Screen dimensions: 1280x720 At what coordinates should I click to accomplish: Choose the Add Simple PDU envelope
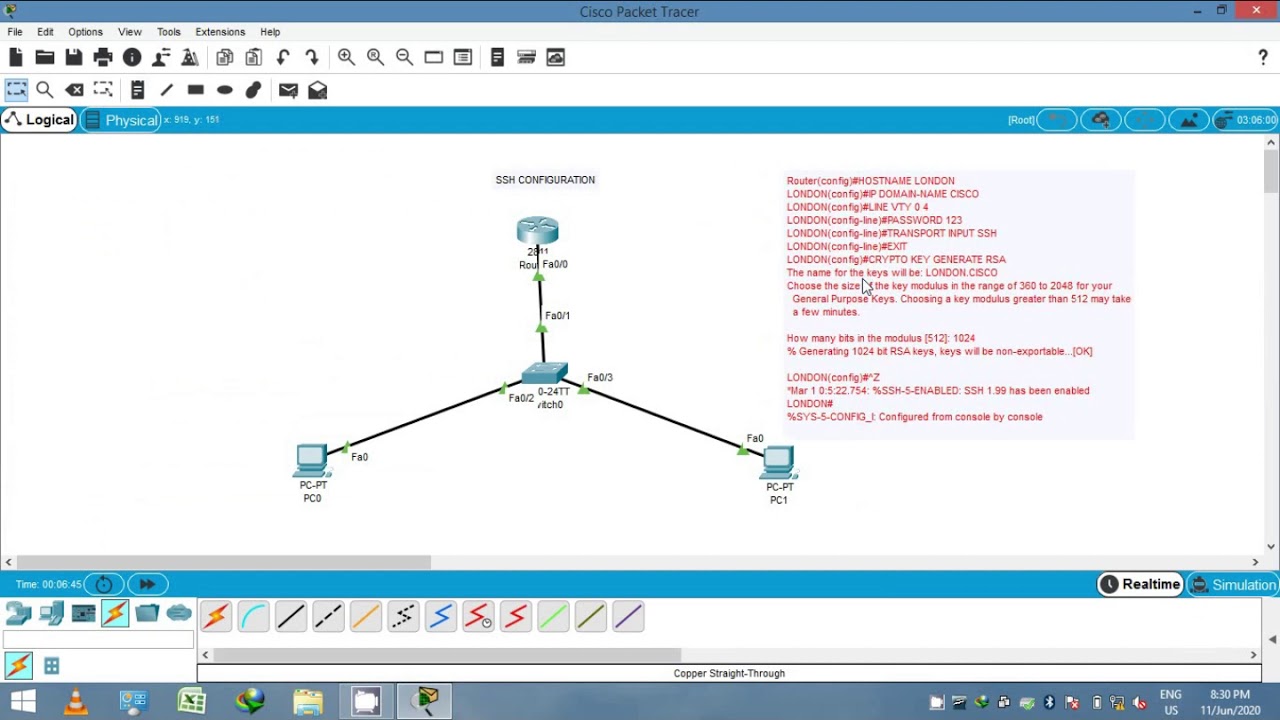[x=288, y=90]
